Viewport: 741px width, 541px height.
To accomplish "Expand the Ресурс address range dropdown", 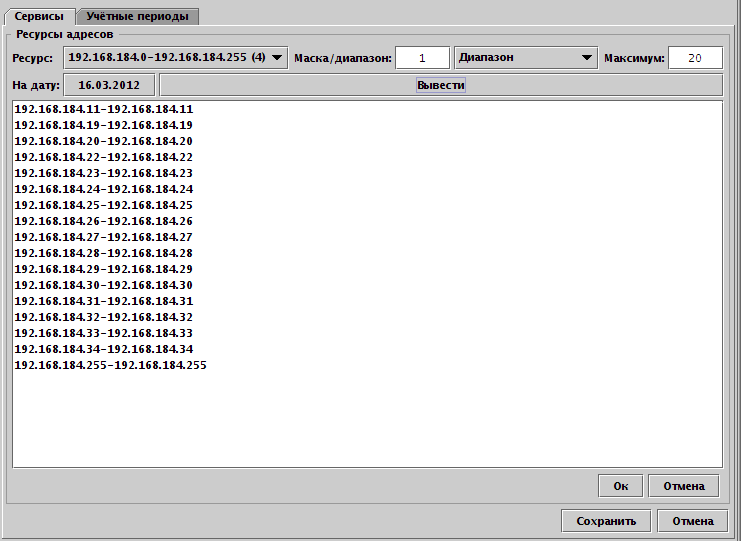I will tap(176, 58).
